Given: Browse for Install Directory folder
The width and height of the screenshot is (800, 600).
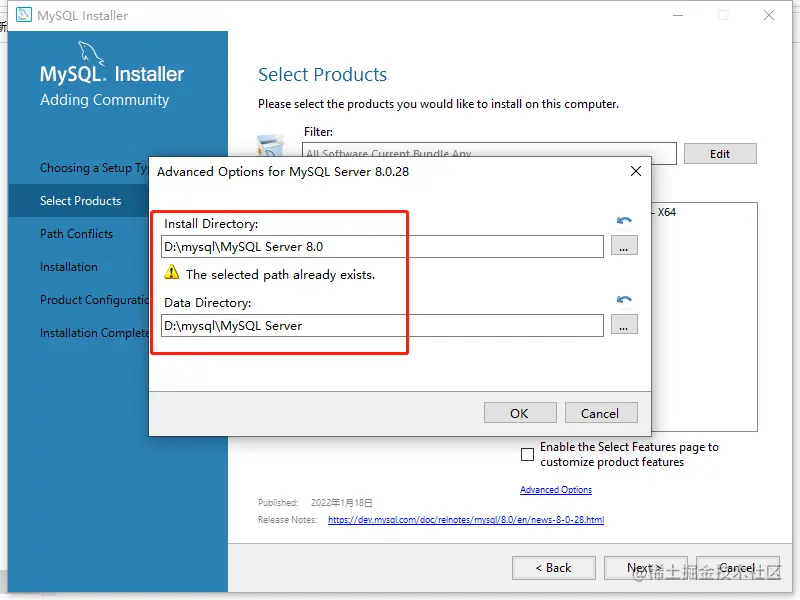Looking at the screenshot, I should point(624,246).
